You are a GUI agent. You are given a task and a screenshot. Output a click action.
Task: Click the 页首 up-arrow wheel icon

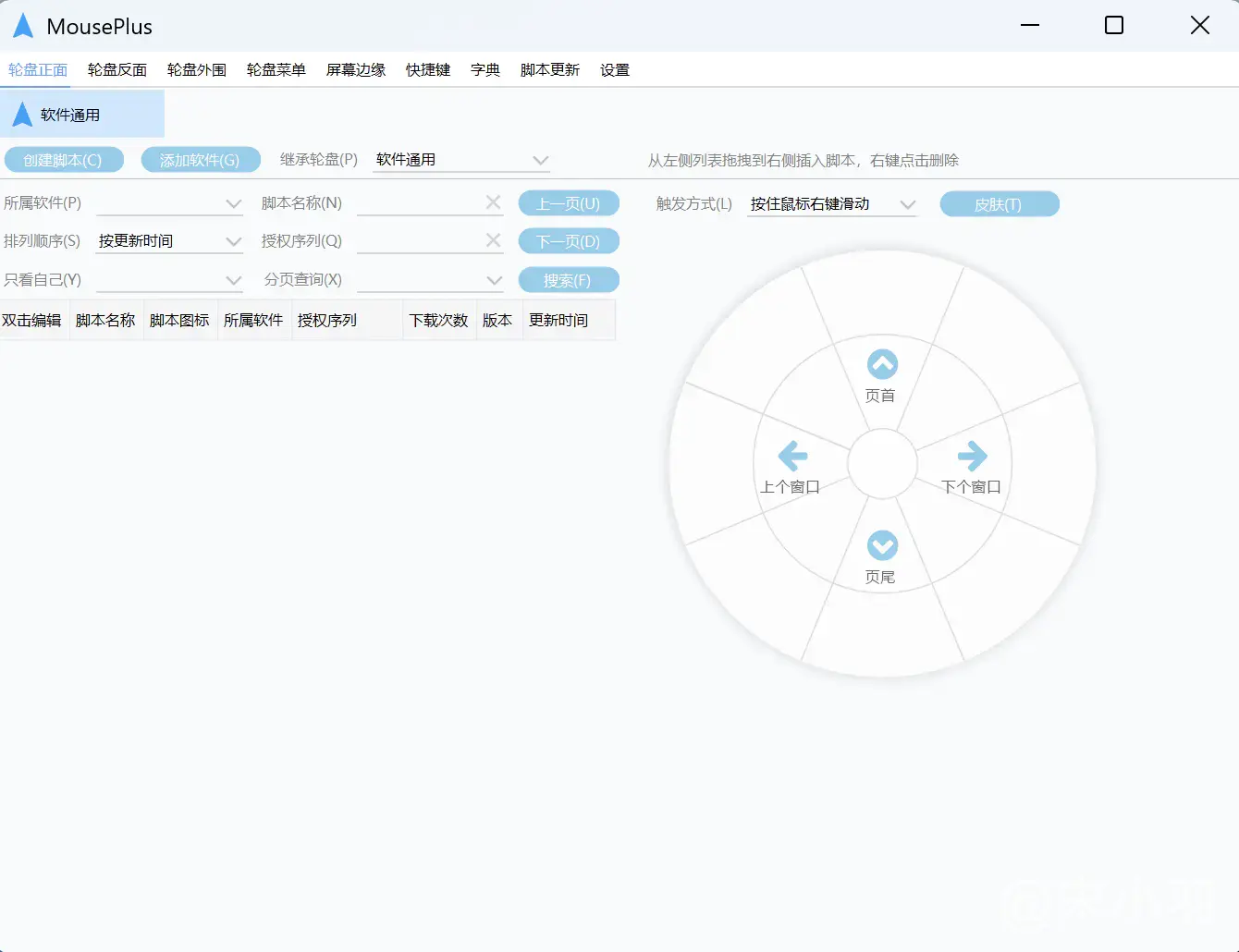tap(882, 364)
